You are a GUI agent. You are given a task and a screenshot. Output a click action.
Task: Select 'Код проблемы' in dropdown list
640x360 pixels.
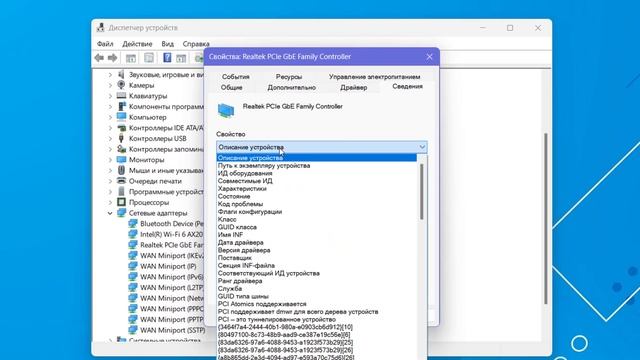coord(316,204)
